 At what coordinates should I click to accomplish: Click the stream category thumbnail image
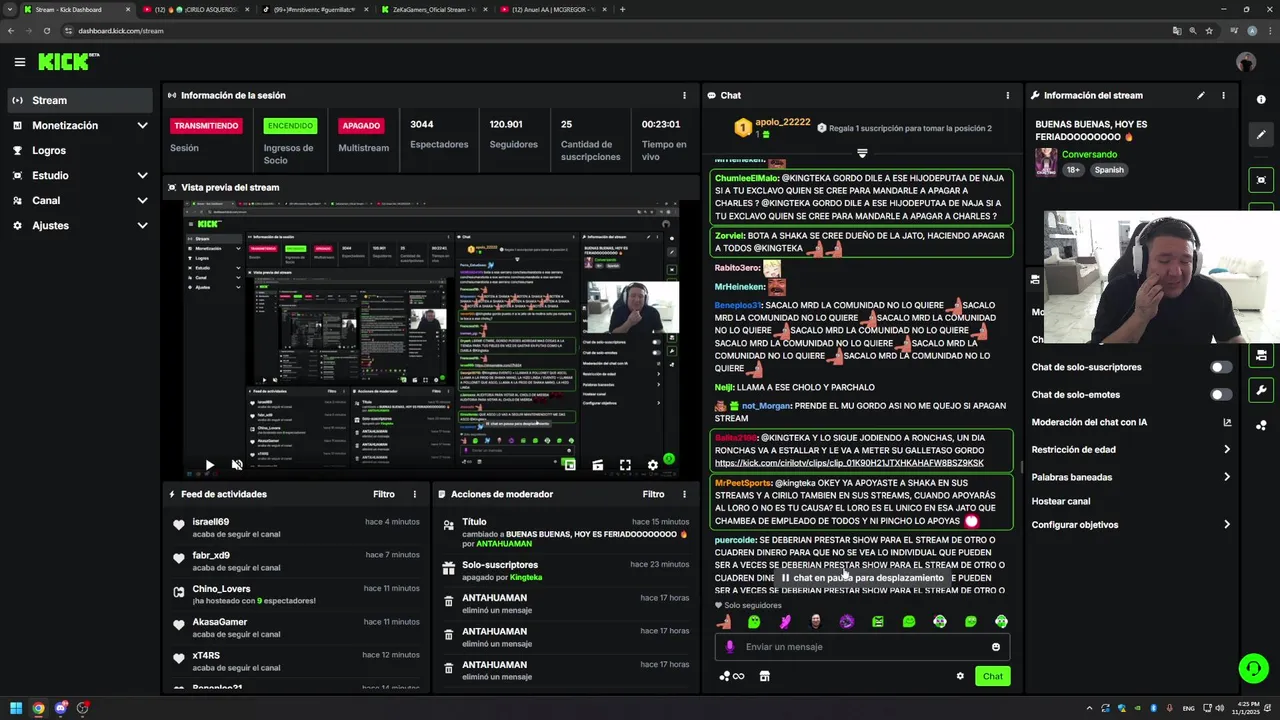[x=1046, y=162]
